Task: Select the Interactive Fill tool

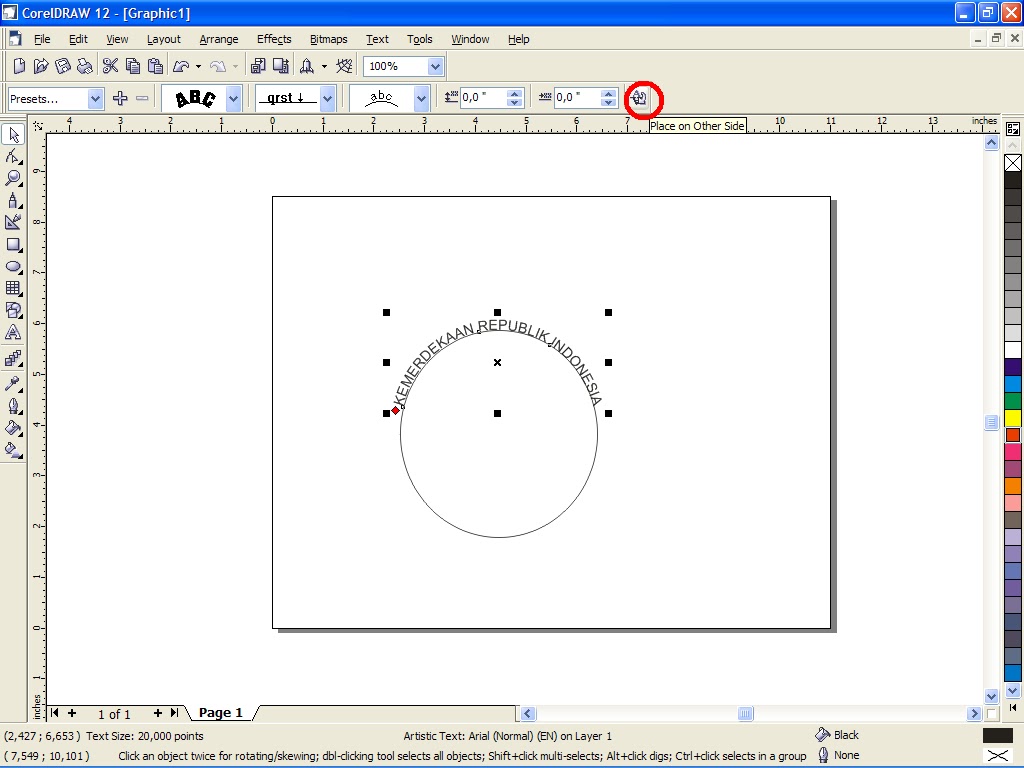Action: pos(13,450)
